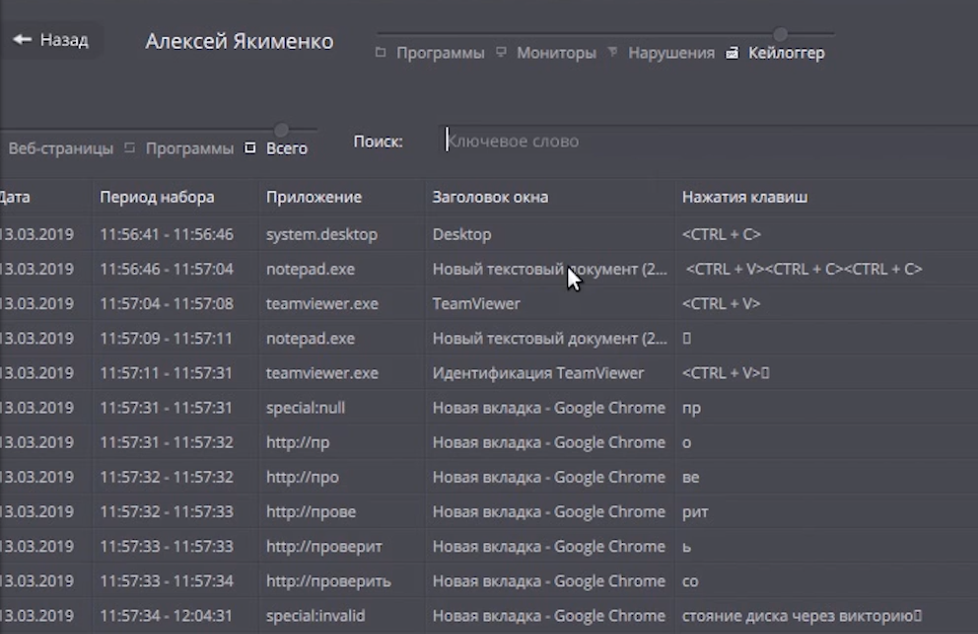The width and height of the screenshot is (978, 634).
Task: Click the http://про application cell
Action: 303,477
